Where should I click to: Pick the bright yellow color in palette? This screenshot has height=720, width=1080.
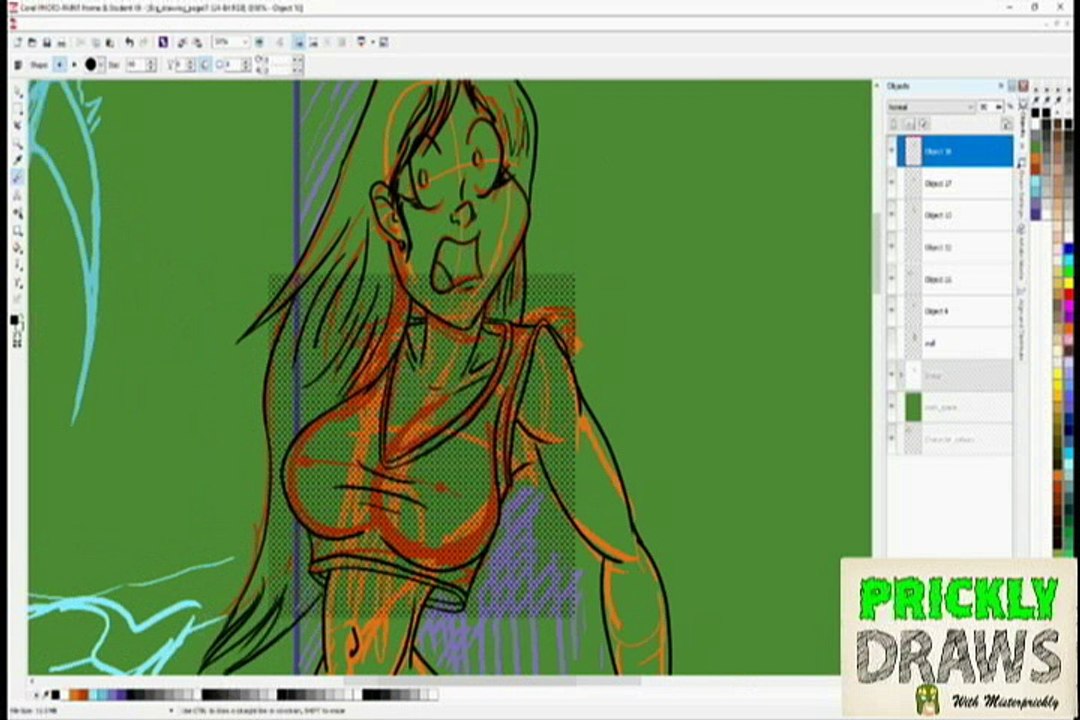(x=1067, y=283)
